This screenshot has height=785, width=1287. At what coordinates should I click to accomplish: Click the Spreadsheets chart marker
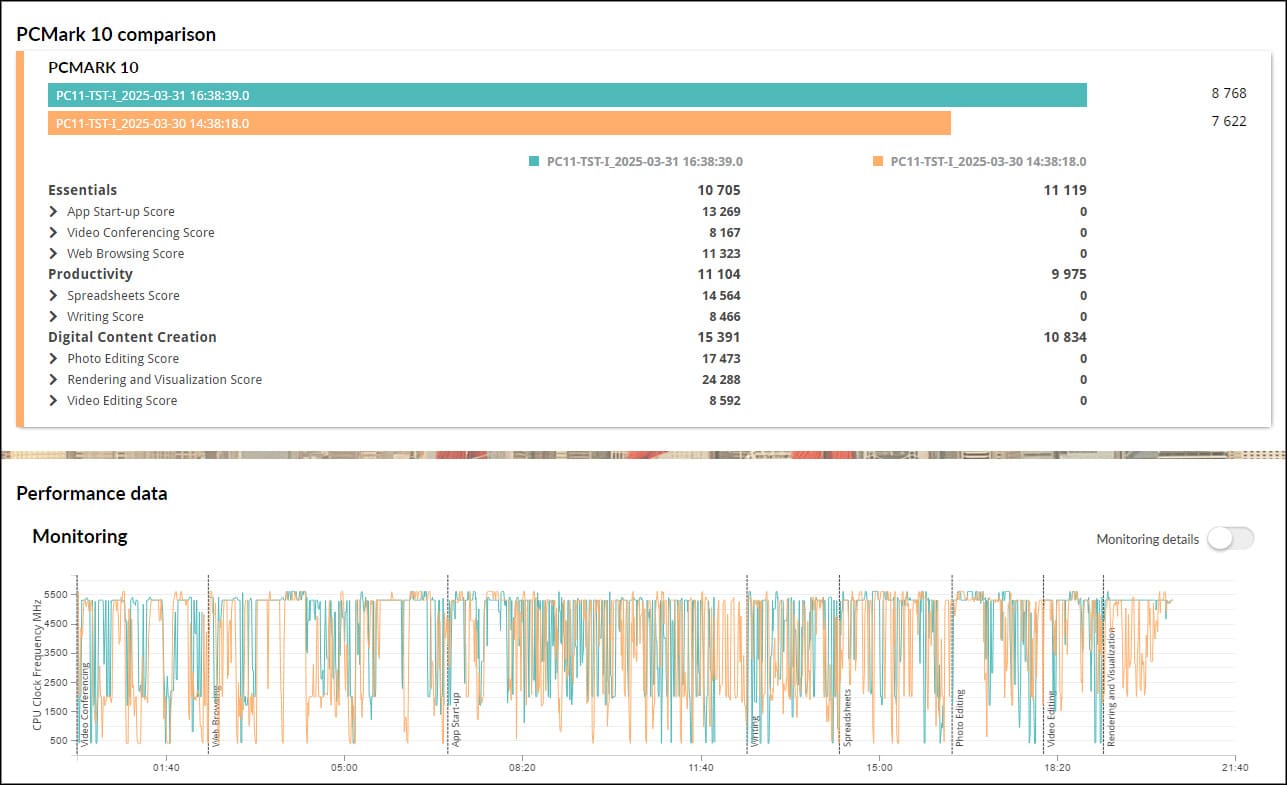(x=847, y=717)
